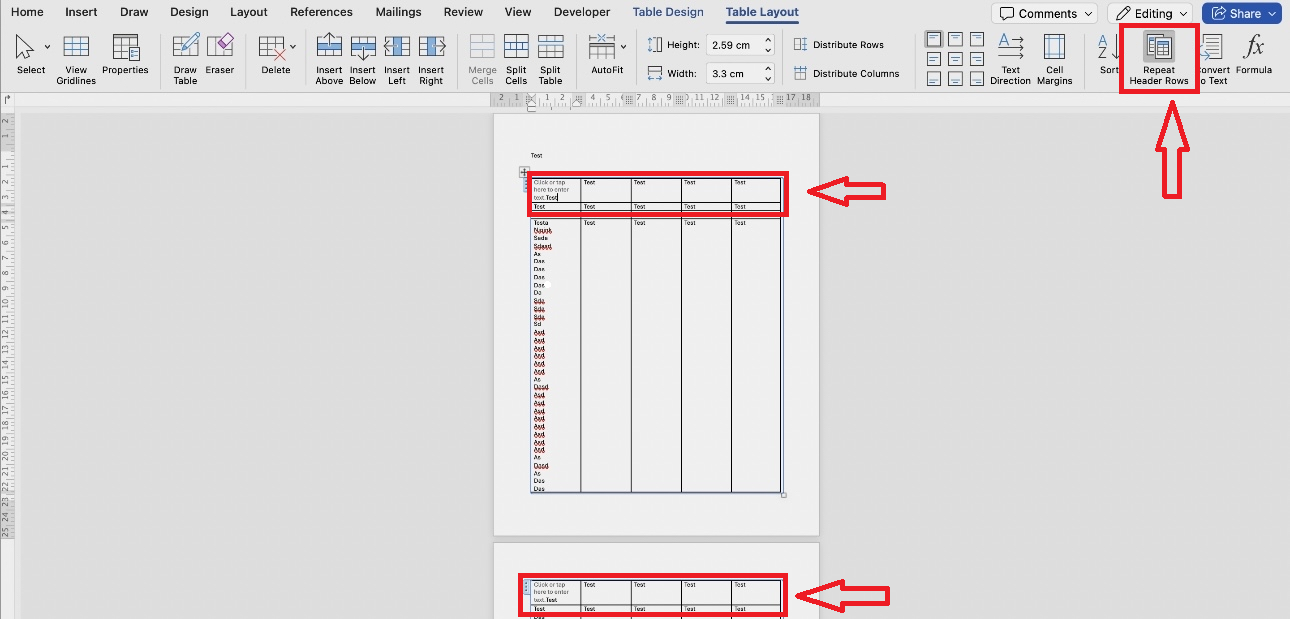Select the Table Layout tab
The height and width of the screenshot is (619, 1290).
point(762,12)
